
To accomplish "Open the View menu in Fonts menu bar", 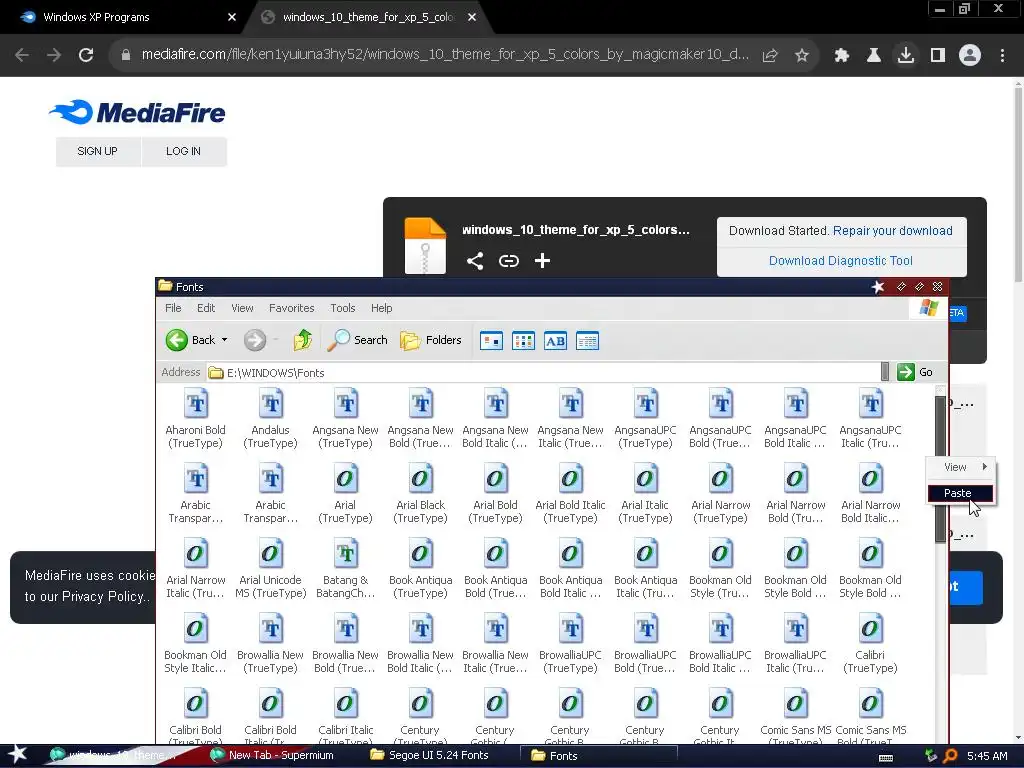I will 242,308.
